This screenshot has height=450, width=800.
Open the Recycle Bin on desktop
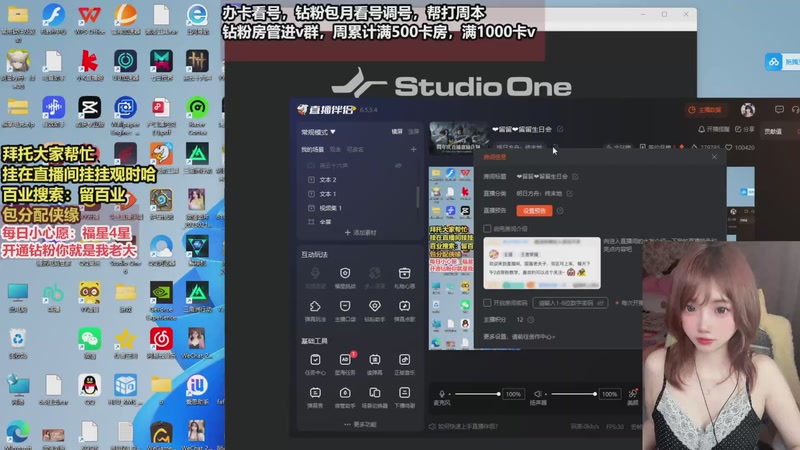tap(18, 343)
